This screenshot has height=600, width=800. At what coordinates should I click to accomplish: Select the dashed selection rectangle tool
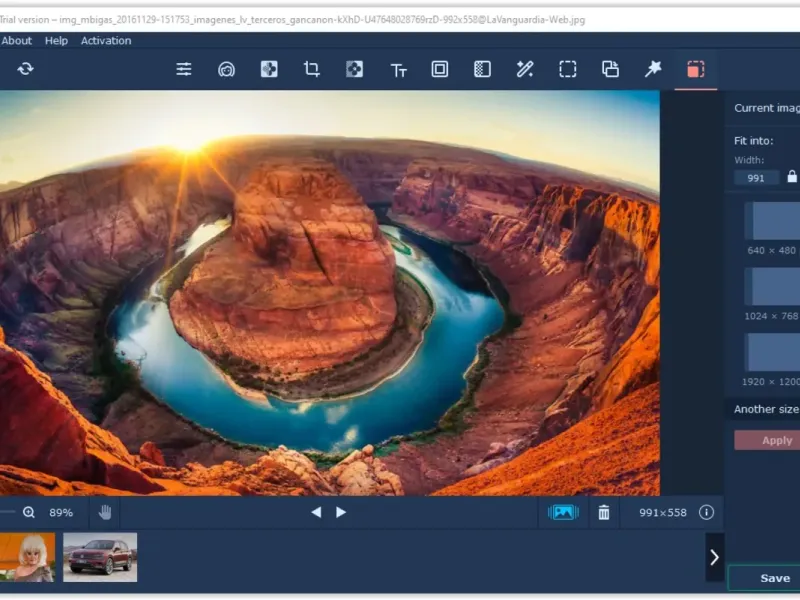tap(567, 69)
